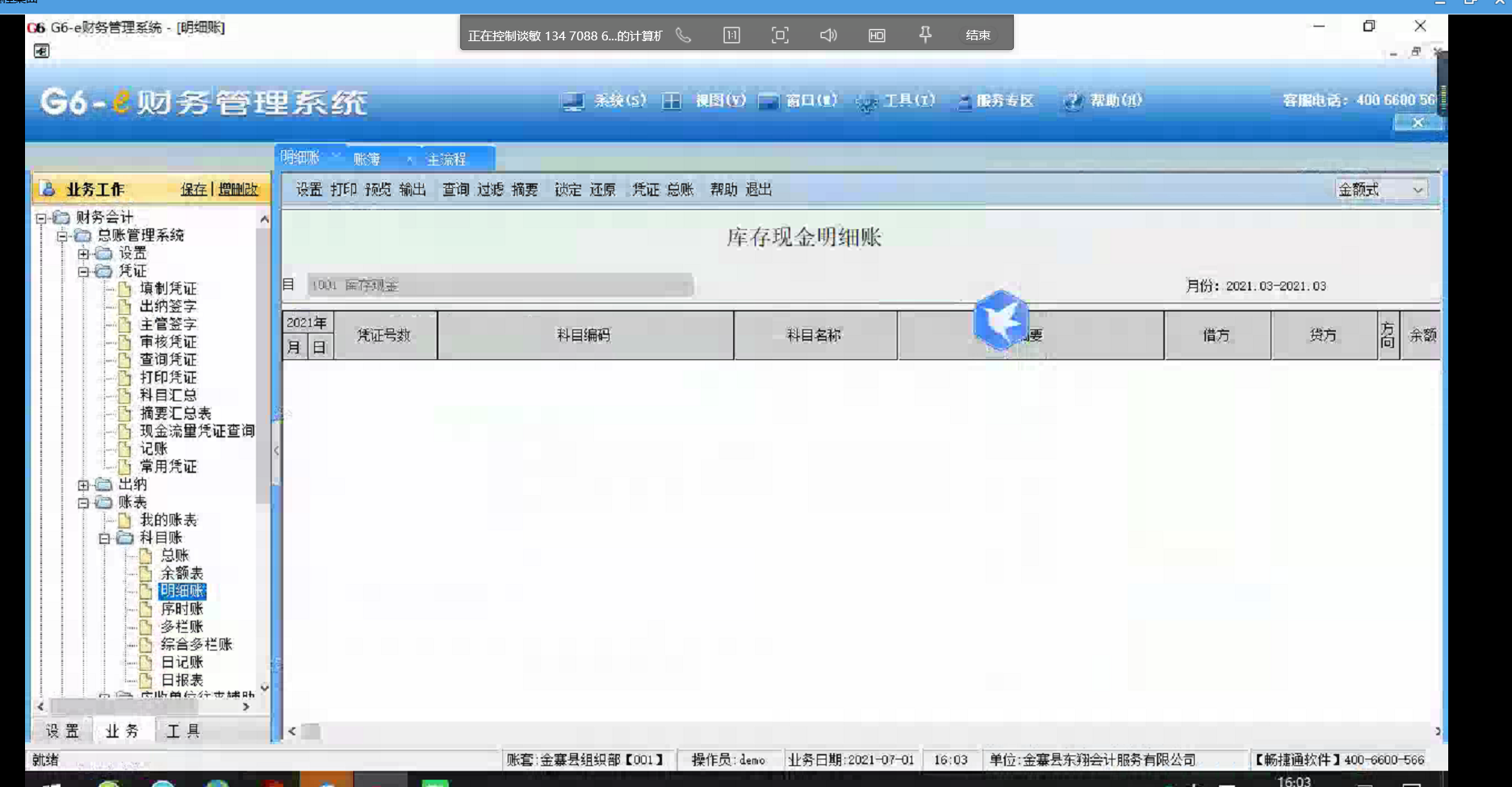Open 现金流量凭证查询 in the tree

click(x=197, y=431)
